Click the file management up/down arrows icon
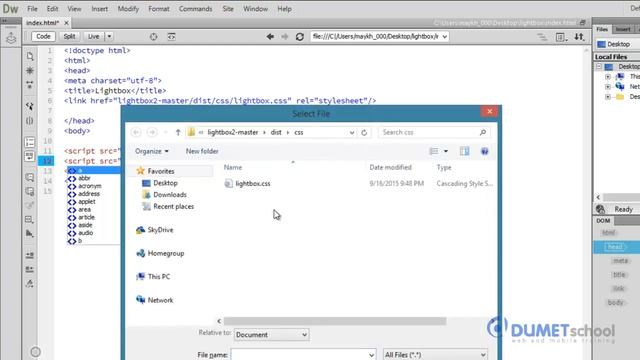This screenshot has width=640, height=360. [579, 37]
